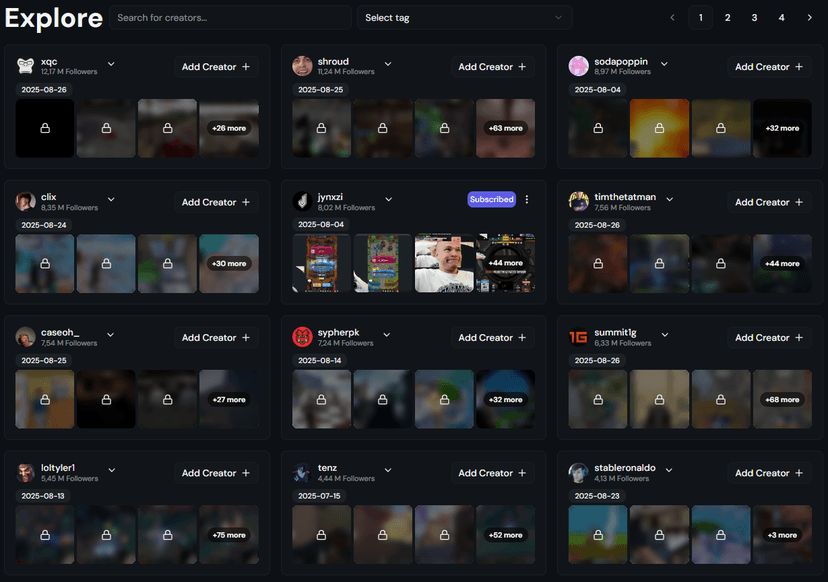
Task: Click the lock on caseoh_'s first thumbnail
Action: click(x=44, y=399)
